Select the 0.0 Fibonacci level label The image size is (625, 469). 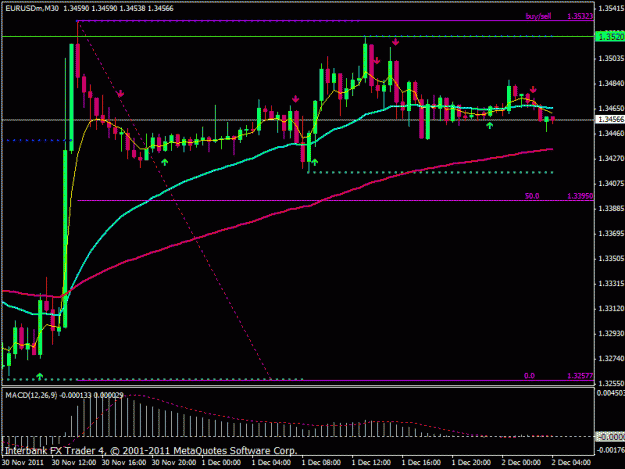pyautogui.click(x=529, y=376)
